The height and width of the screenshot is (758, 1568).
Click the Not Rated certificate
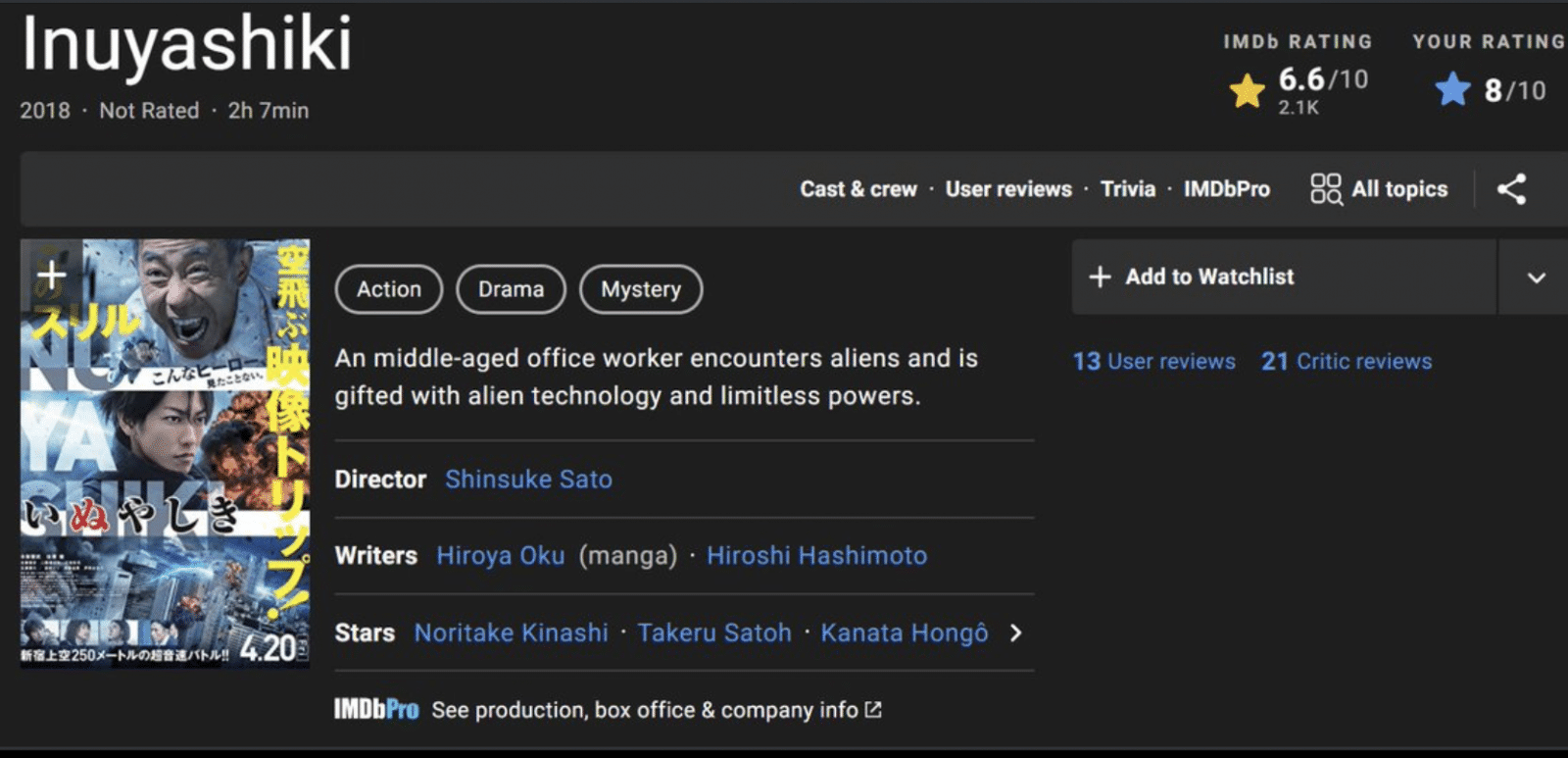coord(149,111)
